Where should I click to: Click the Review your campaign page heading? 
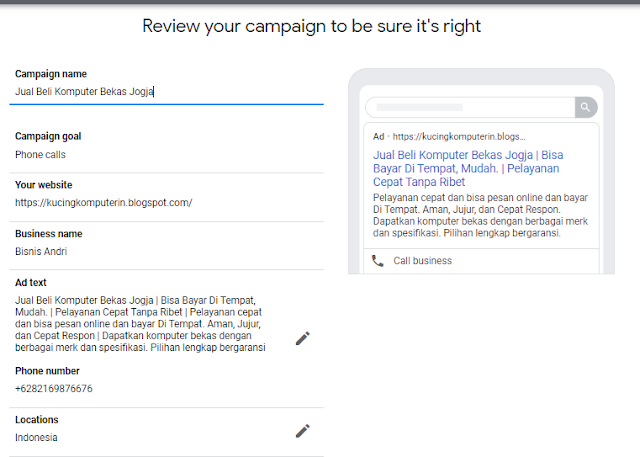[311, 26]
